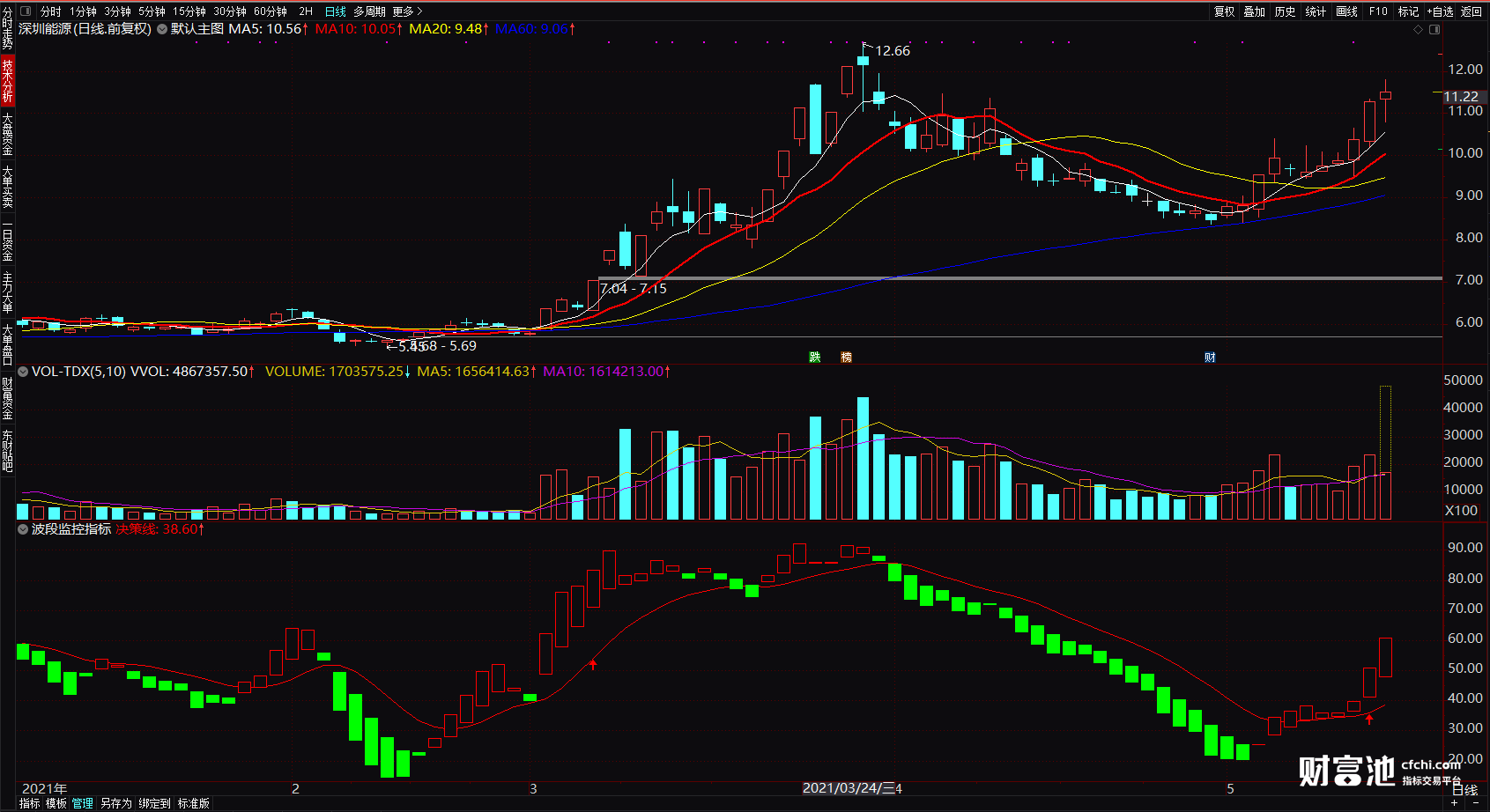Switch to 3分钟 period
Image resolution: width=1490 pixels, height=812 pixels.
[117, 11]
